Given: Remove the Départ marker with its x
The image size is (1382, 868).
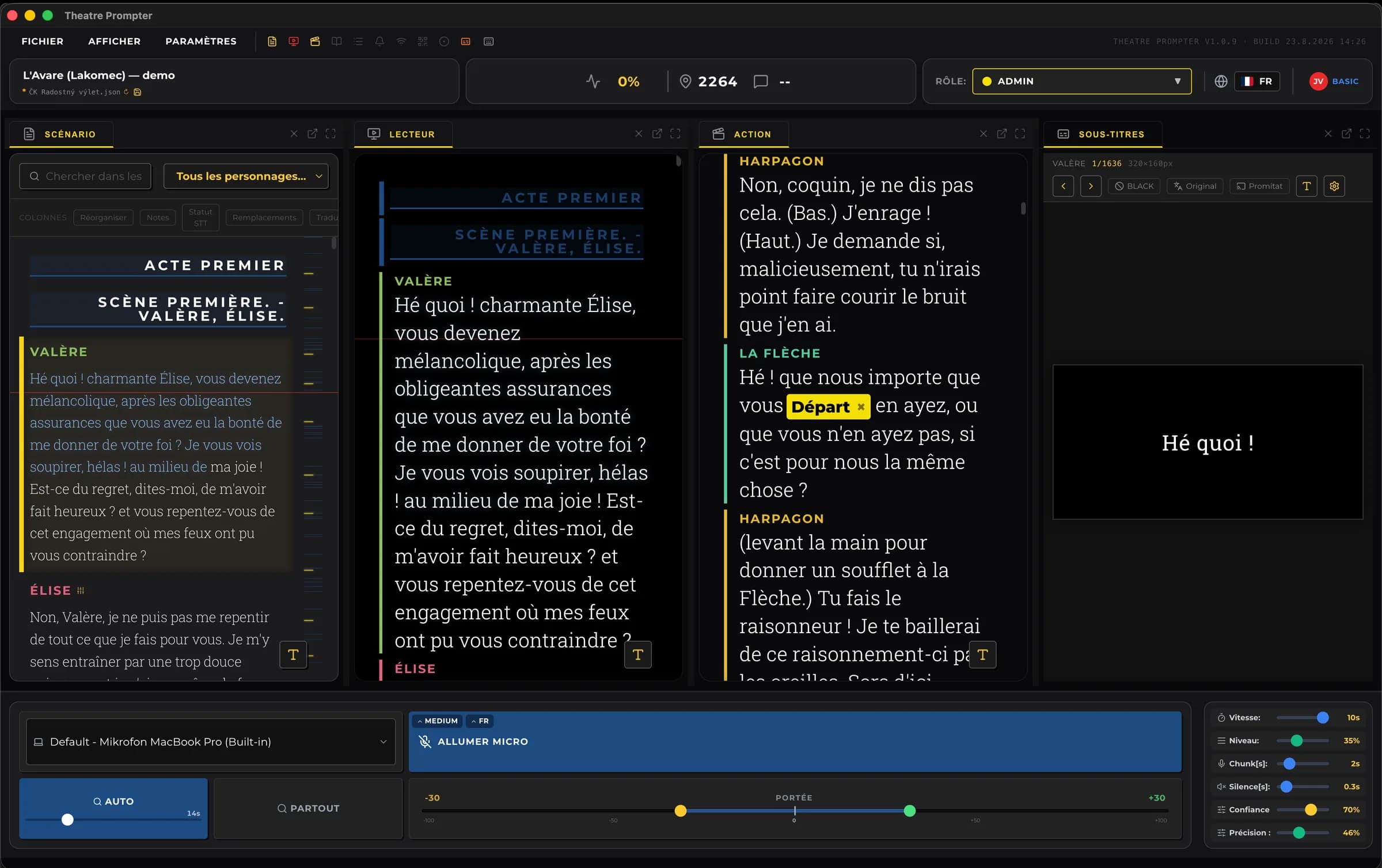Looking at the screenshot, I should 861,406.
